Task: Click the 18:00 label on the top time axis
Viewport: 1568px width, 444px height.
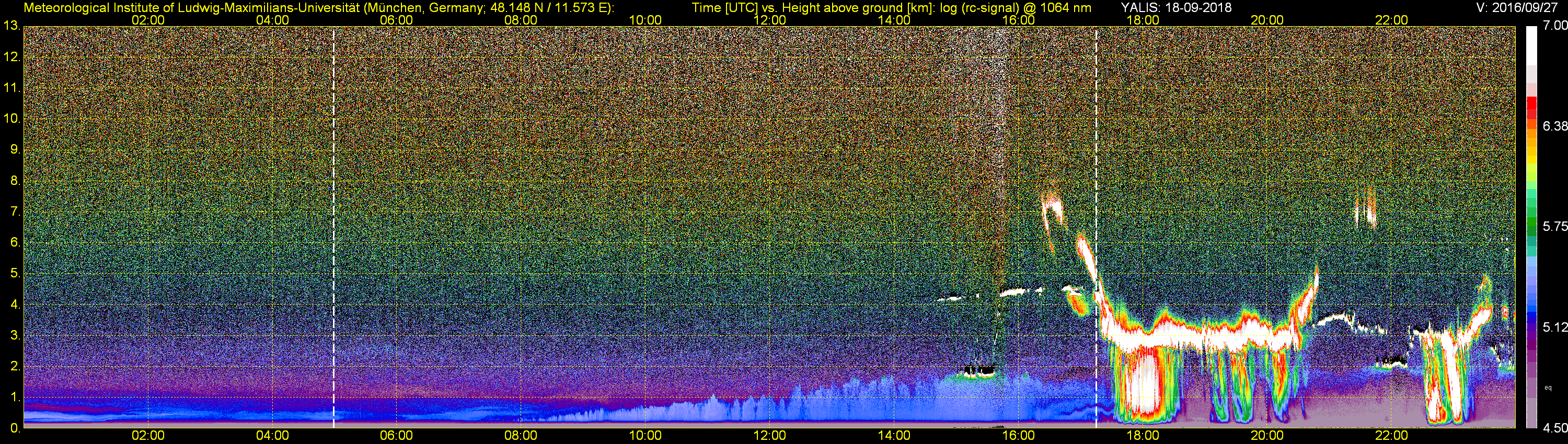Action: 1143,20
